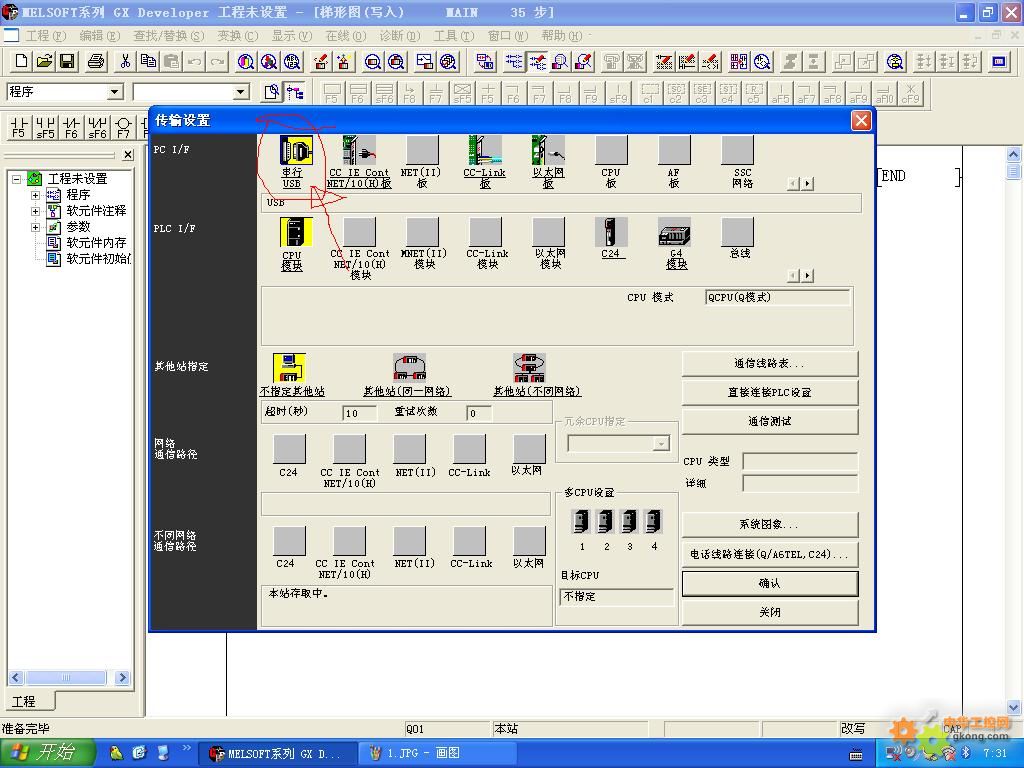Insert normally-closed contact F6 icon
Viewport: 1024px width, 768px height.
click(71, 127)
